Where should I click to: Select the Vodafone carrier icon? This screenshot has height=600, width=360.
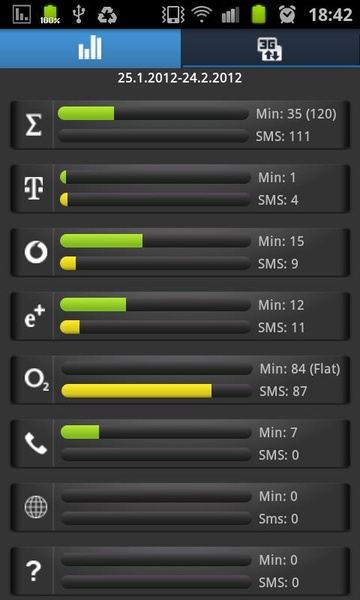tap(36, 253)
